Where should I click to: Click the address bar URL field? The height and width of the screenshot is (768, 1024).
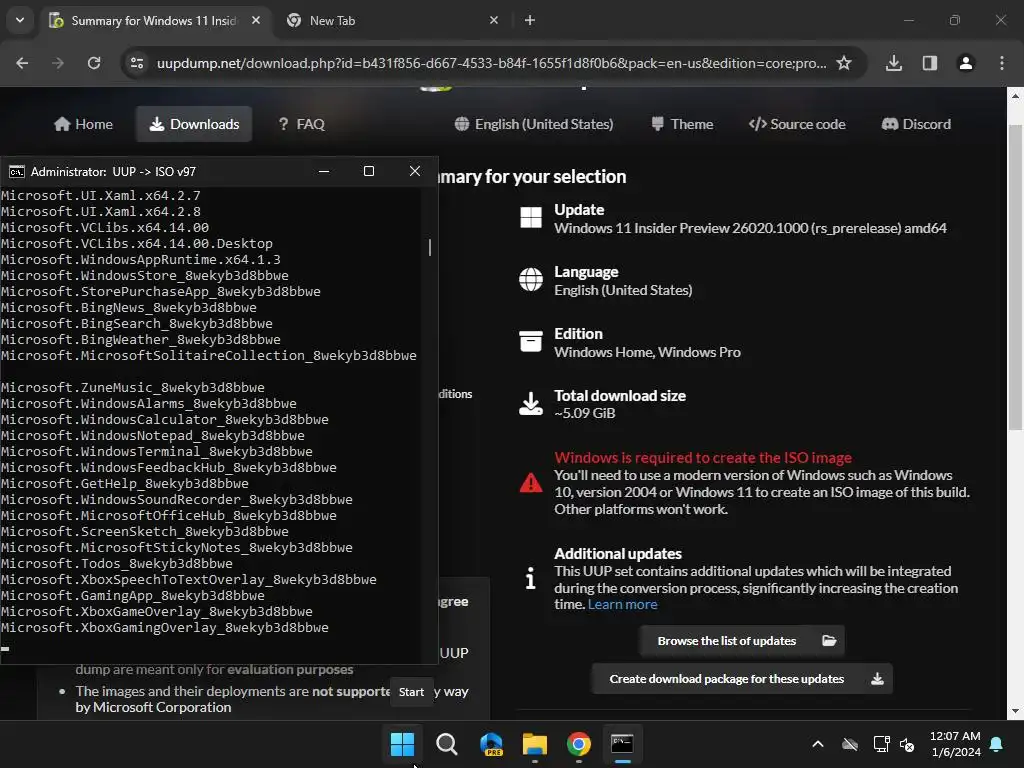tap(491, 63)
